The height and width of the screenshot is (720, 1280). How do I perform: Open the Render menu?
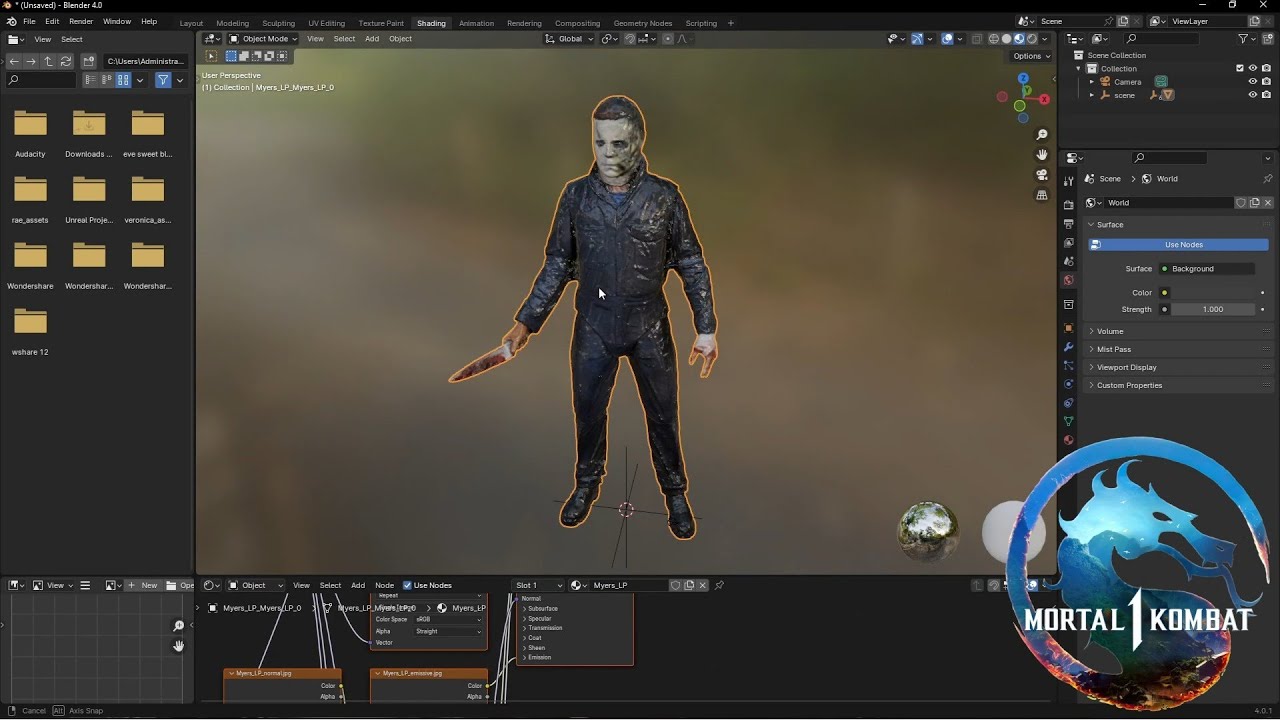(x=81, y=21)
